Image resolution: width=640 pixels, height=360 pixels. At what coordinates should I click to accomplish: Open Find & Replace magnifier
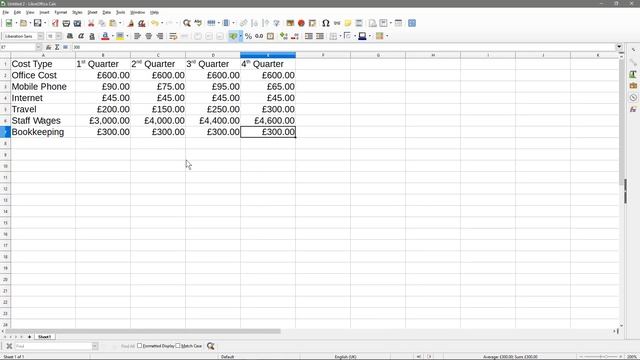point(187,23)
